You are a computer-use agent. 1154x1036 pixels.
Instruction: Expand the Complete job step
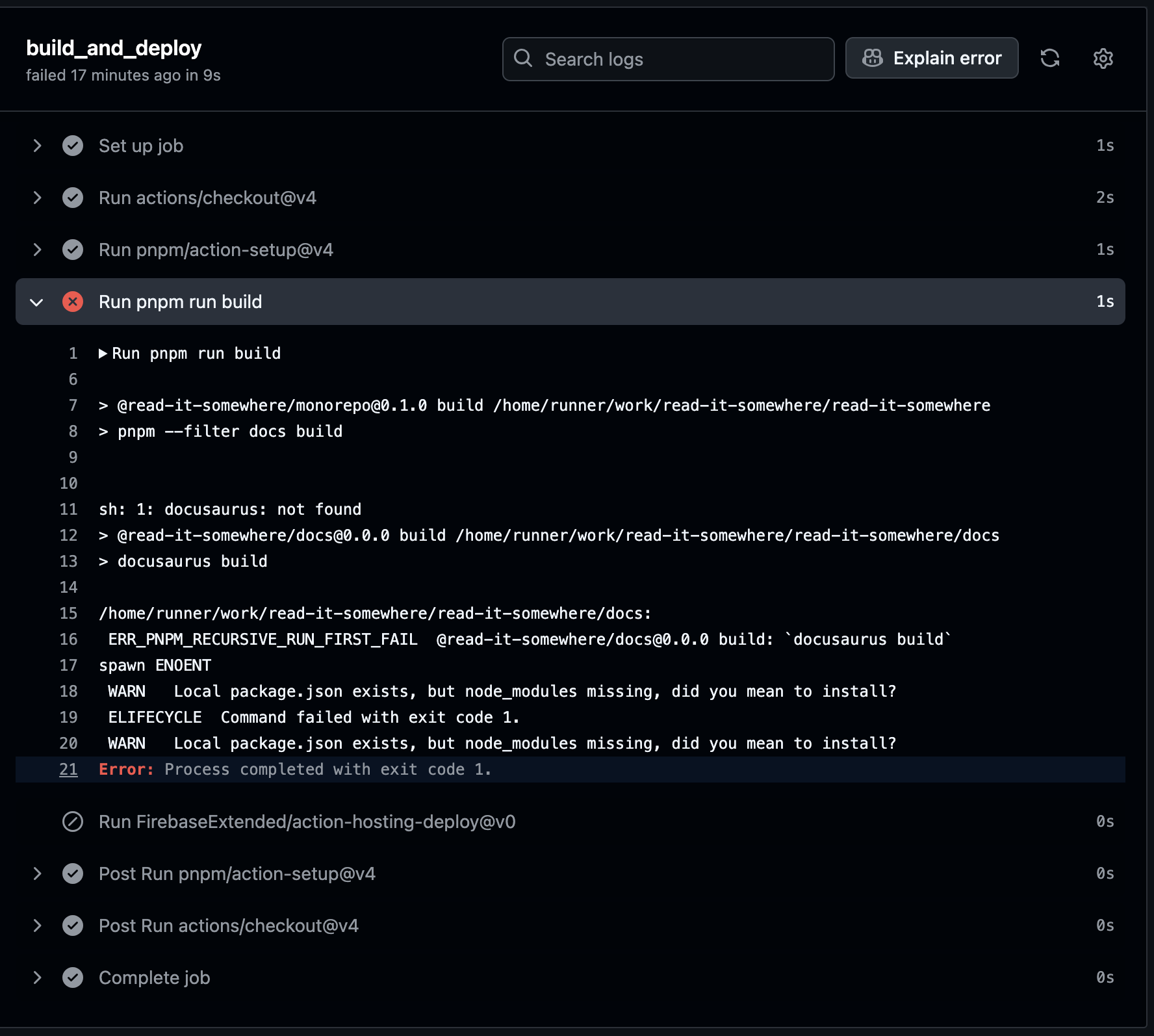pos(37,978)
